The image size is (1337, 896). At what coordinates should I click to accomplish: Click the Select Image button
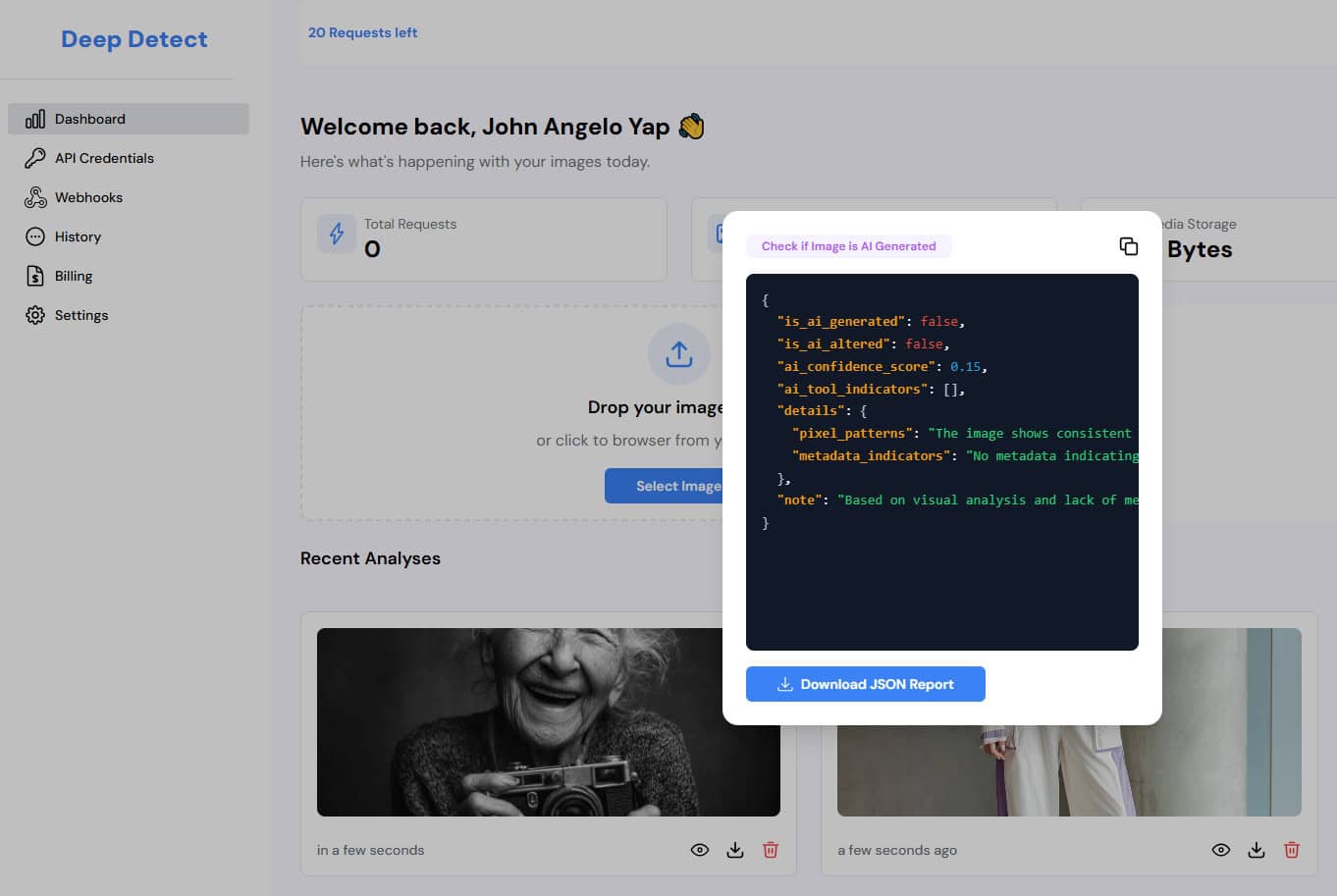pos(665,486)
